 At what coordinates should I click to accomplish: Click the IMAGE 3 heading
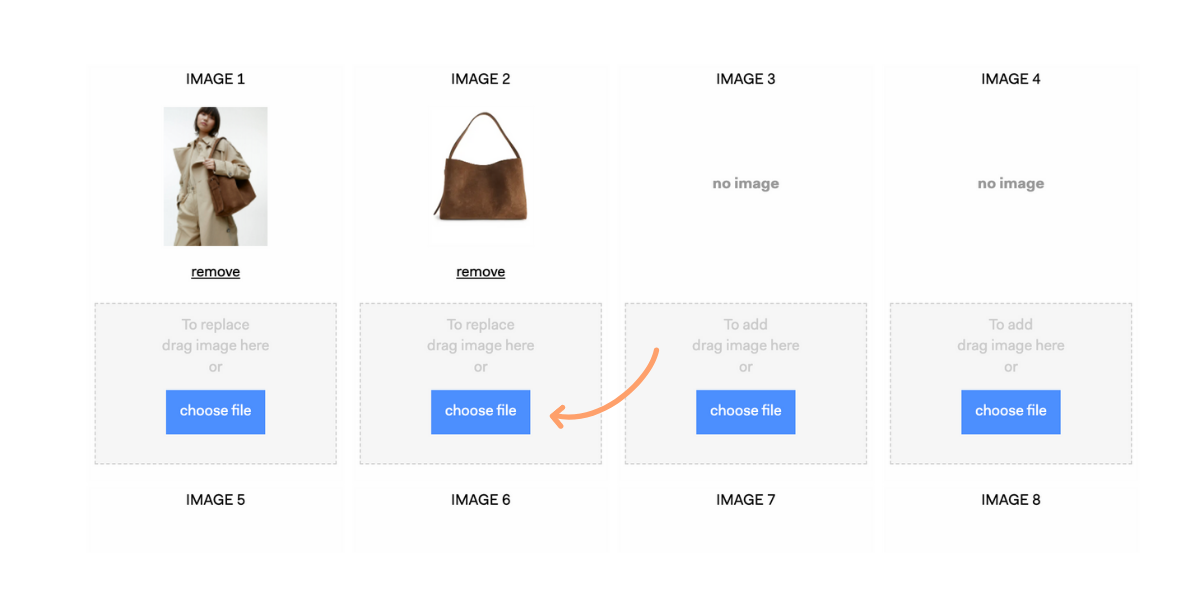tap(745, 79)
